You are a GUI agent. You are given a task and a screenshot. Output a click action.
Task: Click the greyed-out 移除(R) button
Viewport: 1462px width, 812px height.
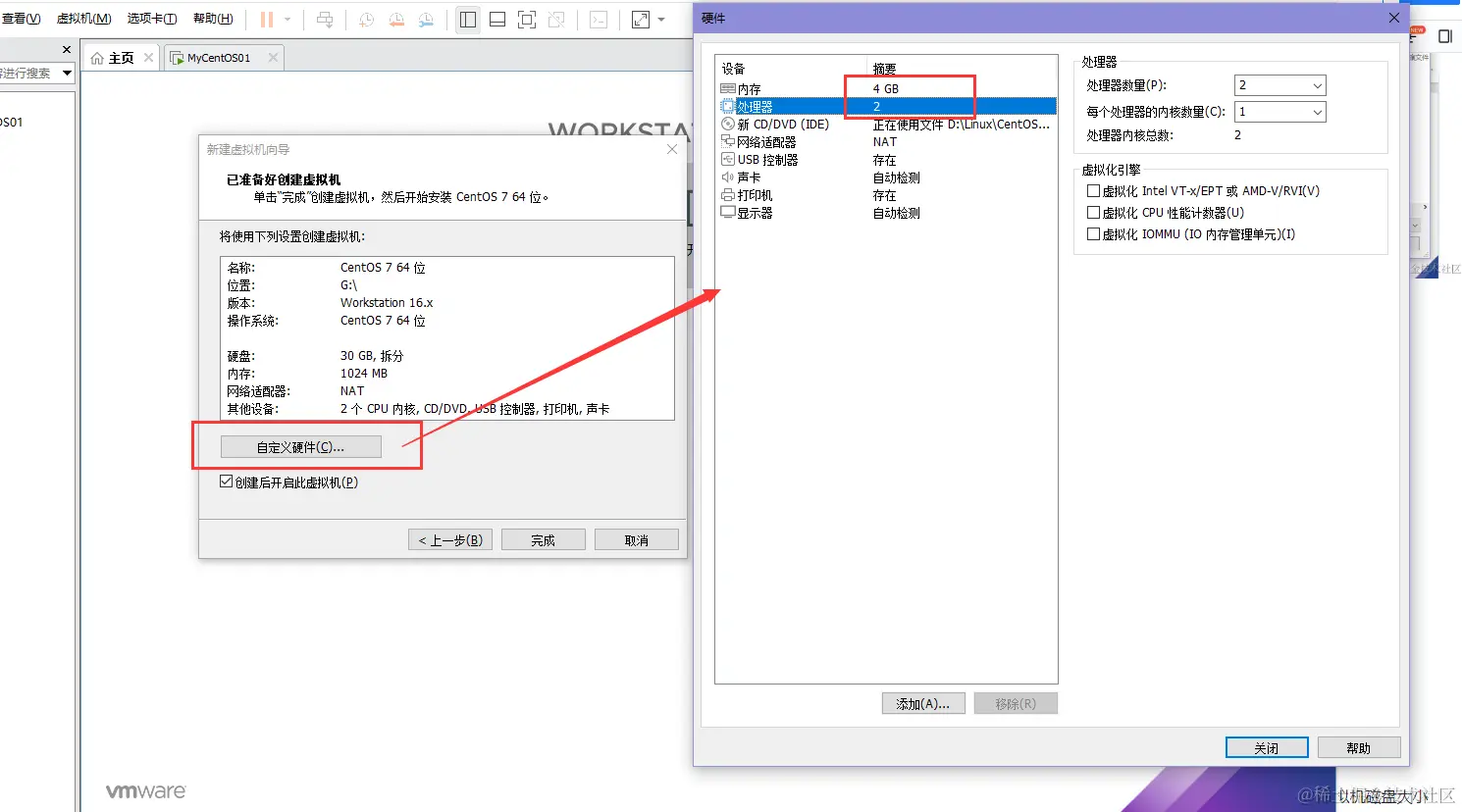tap(1016, 703)
